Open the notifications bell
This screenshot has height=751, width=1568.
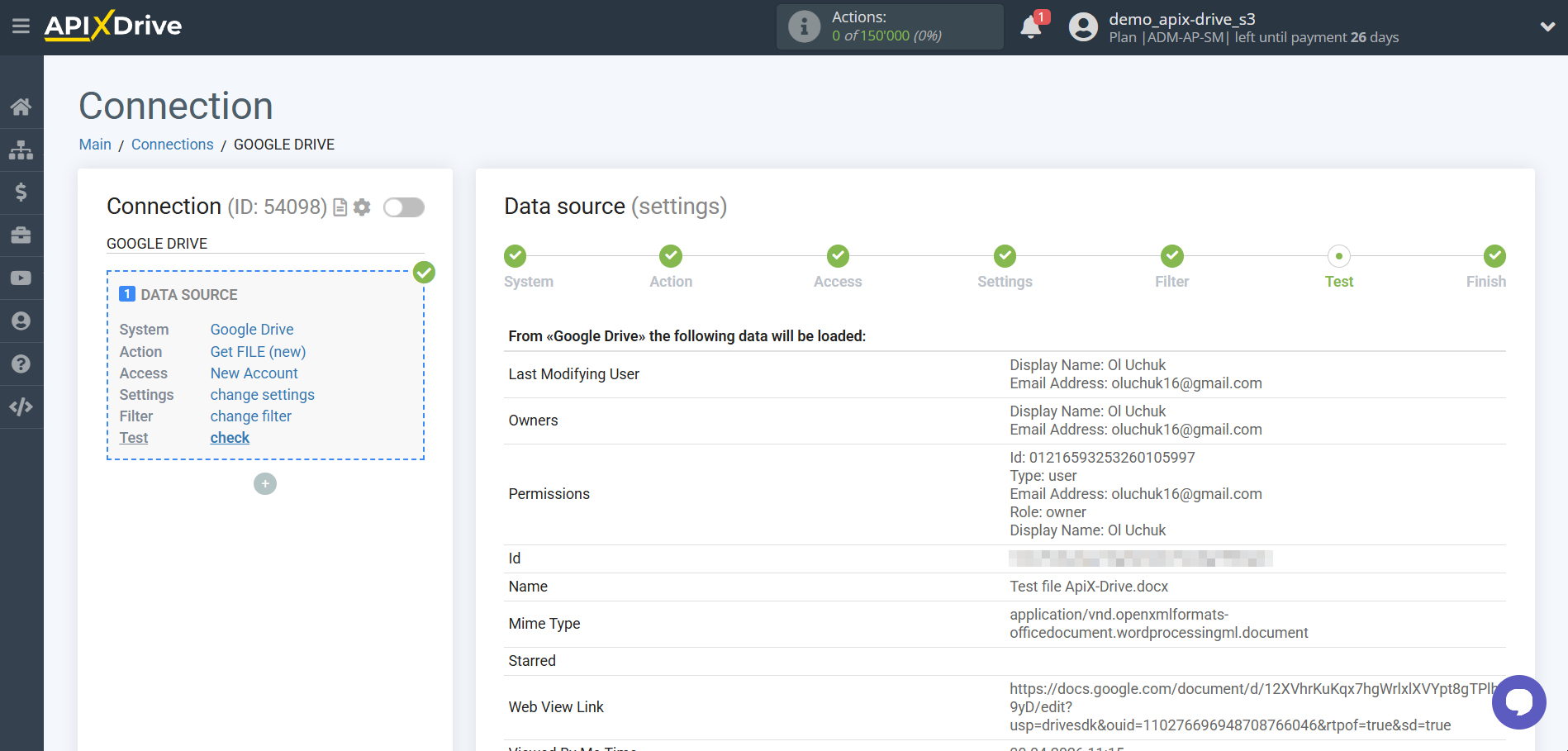(1031, 27)
